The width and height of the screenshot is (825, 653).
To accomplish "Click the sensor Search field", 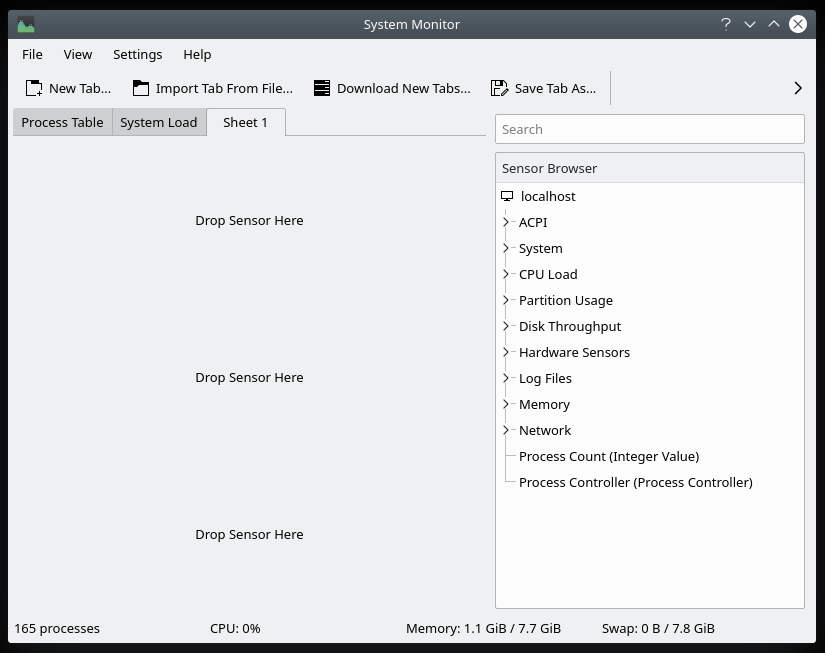I will point(649,129).
